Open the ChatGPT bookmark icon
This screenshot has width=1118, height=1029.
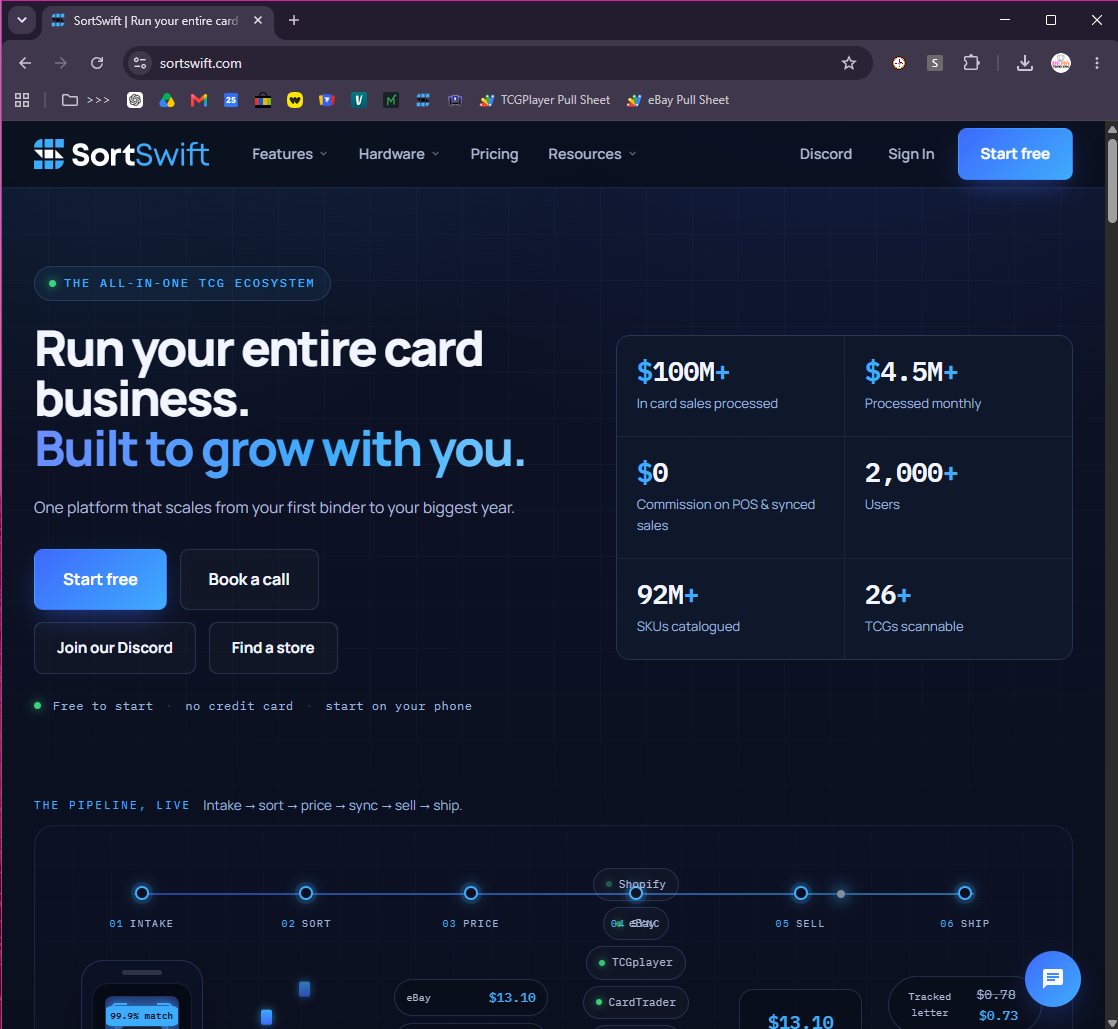[135, 100]
